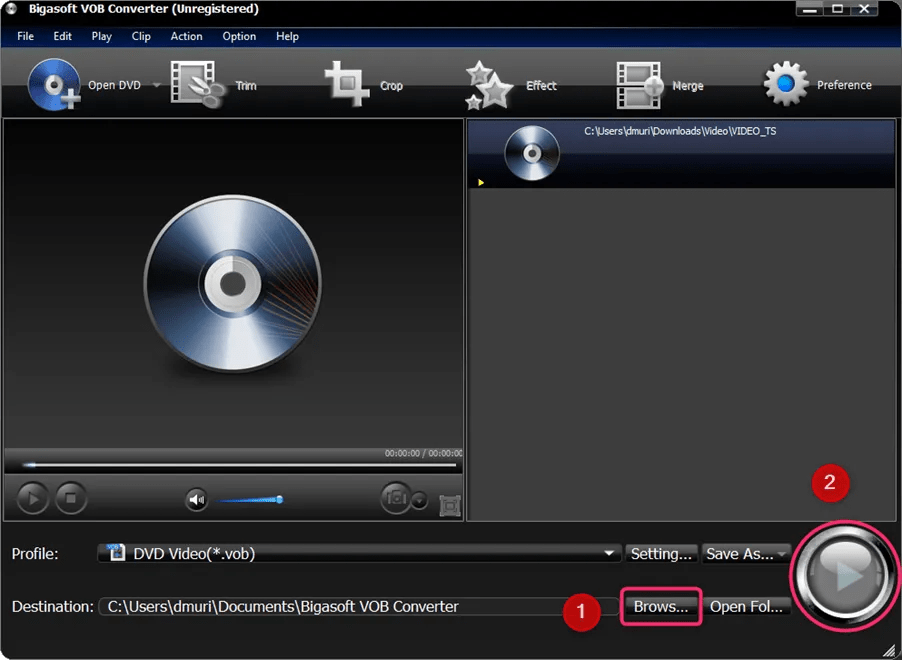
Task: Open the Action menu
Action: (186, 36)
